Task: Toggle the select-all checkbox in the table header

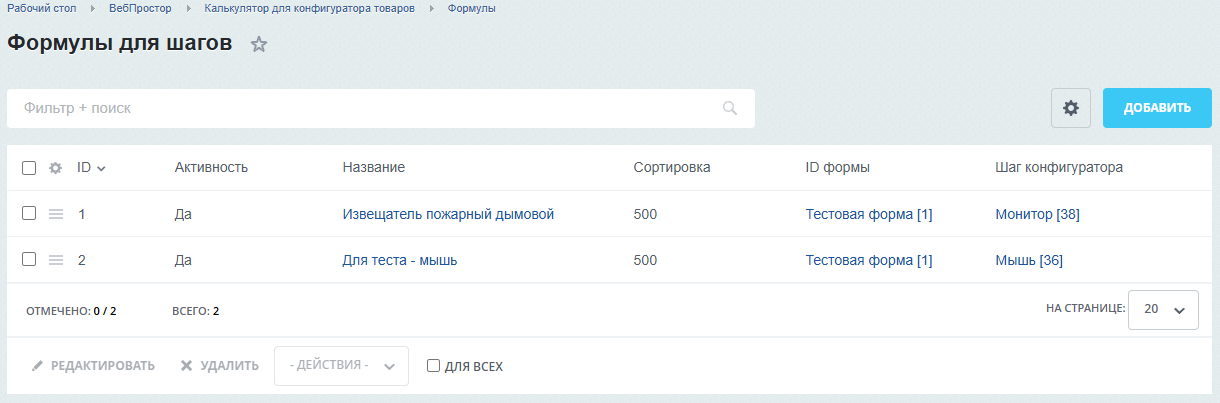Action: tap(29, 168)
